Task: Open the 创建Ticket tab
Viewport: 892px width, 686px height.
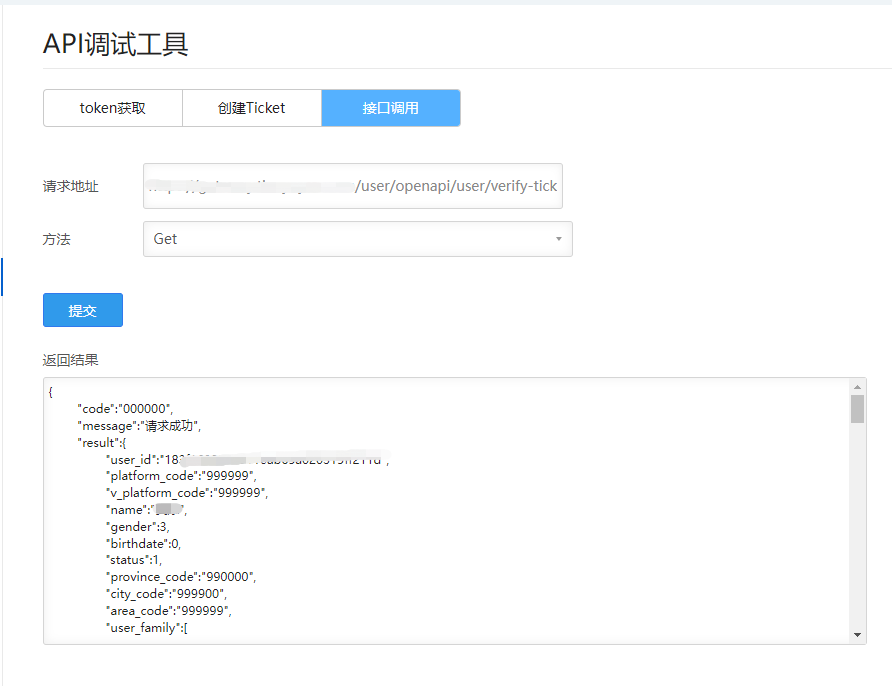Action: point(251,108)
